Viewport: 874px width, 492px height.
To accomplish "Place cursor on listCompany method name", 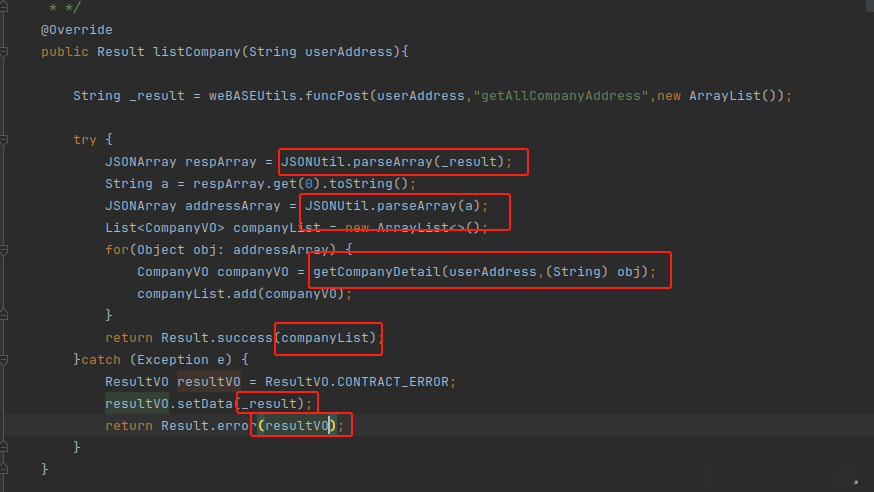I will pyautogui.click(x=197, y=52).
